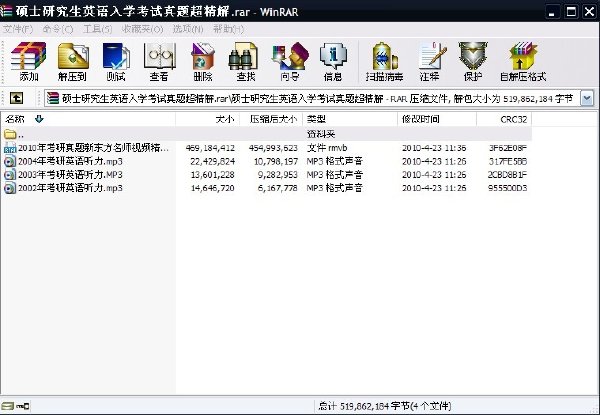The image size is (600, 415).
Task: Select file 2003年考研英语听力.MP3
Action: pyautogui.click(x=70, y=175)
